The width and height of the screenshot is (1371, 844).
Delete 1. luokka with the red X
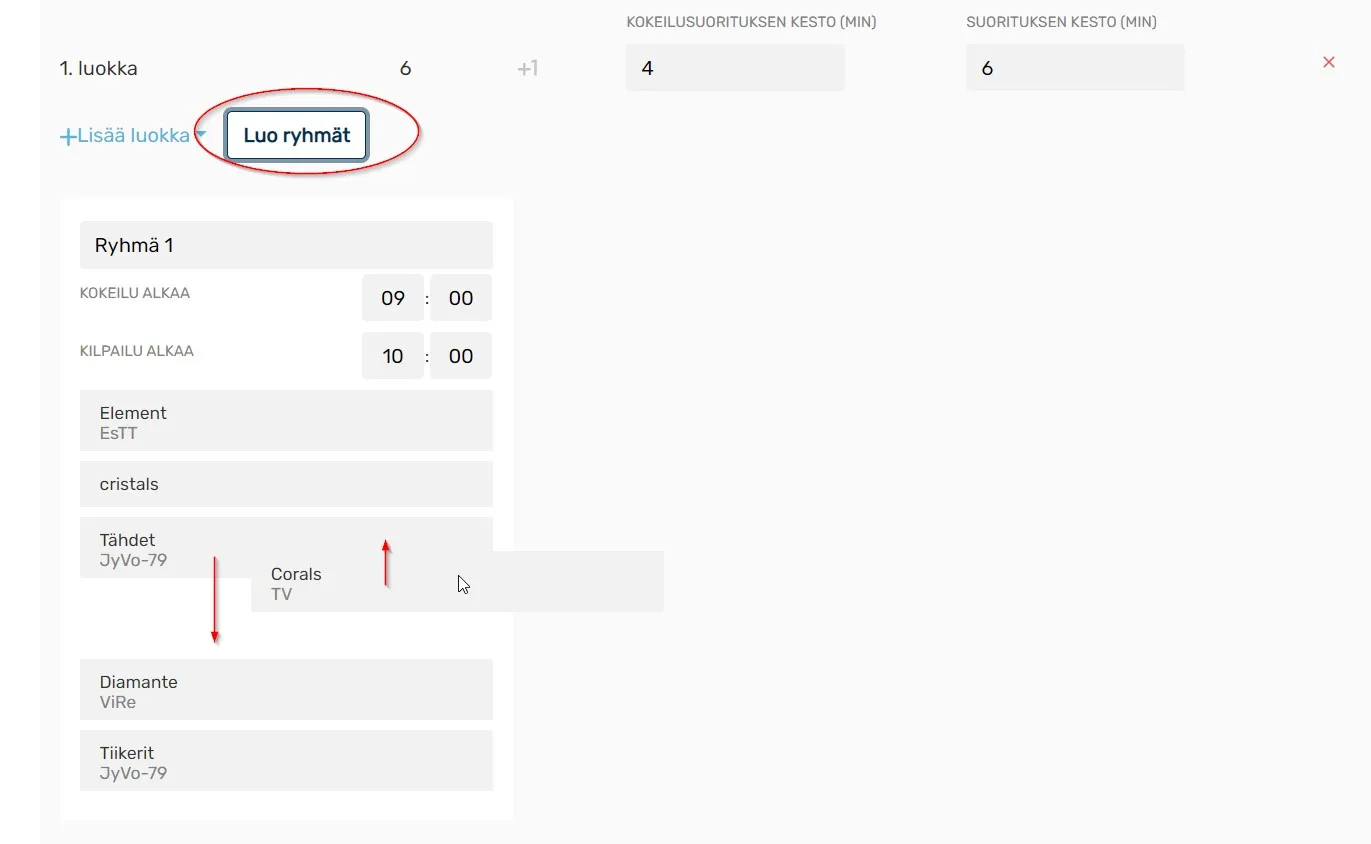pos(1329,62)
